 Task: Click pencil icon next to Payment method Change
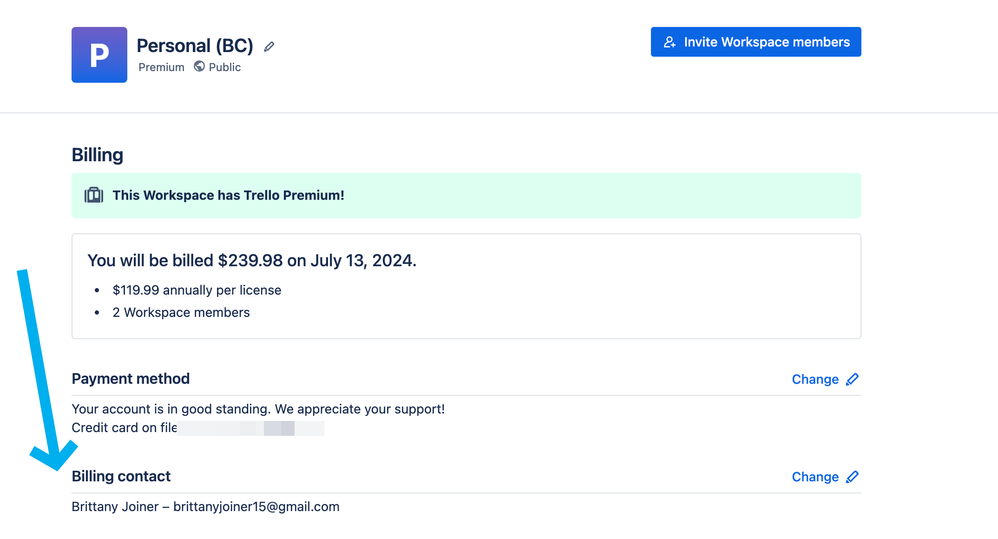[852, 379]
